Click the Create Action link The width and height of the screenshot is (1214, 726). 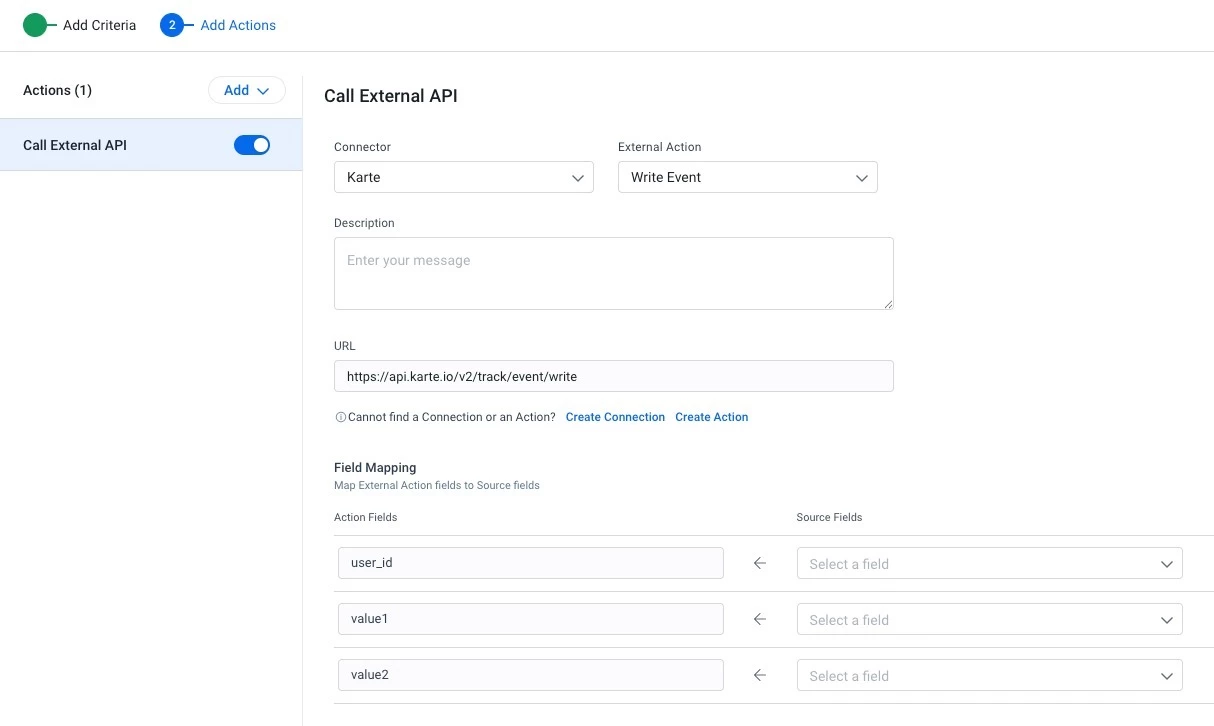[x=711, y=417]
